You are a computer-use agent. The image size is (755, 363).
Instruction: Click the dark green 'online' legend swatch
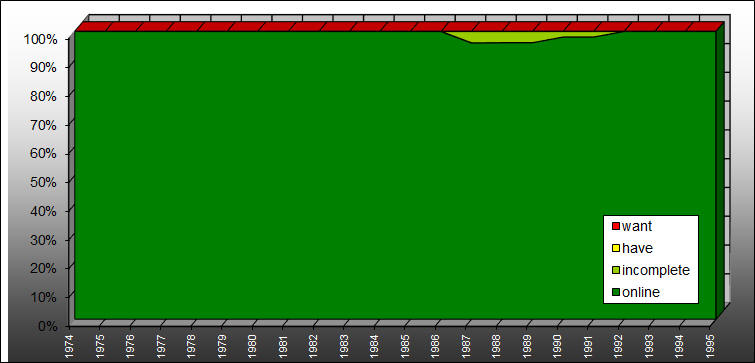[x=615, y=293]
